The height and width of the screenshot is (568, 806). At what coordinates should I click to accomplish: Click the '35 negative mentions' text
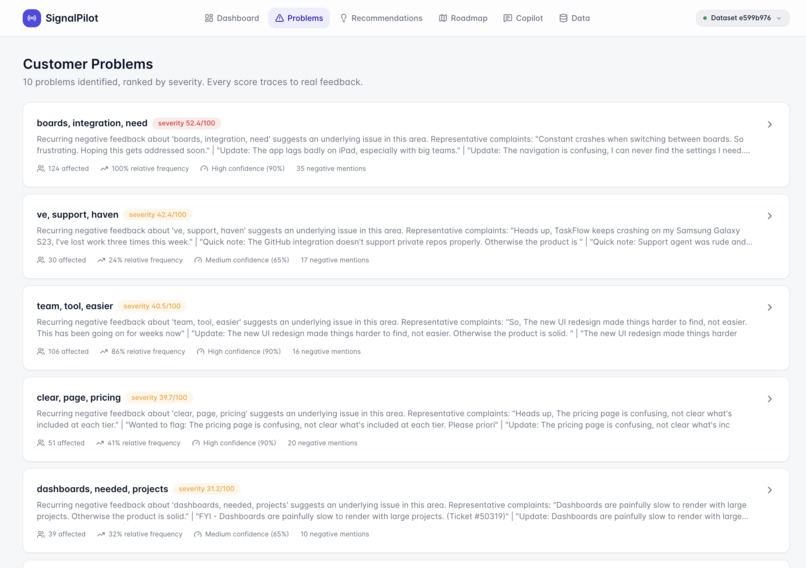331,169
